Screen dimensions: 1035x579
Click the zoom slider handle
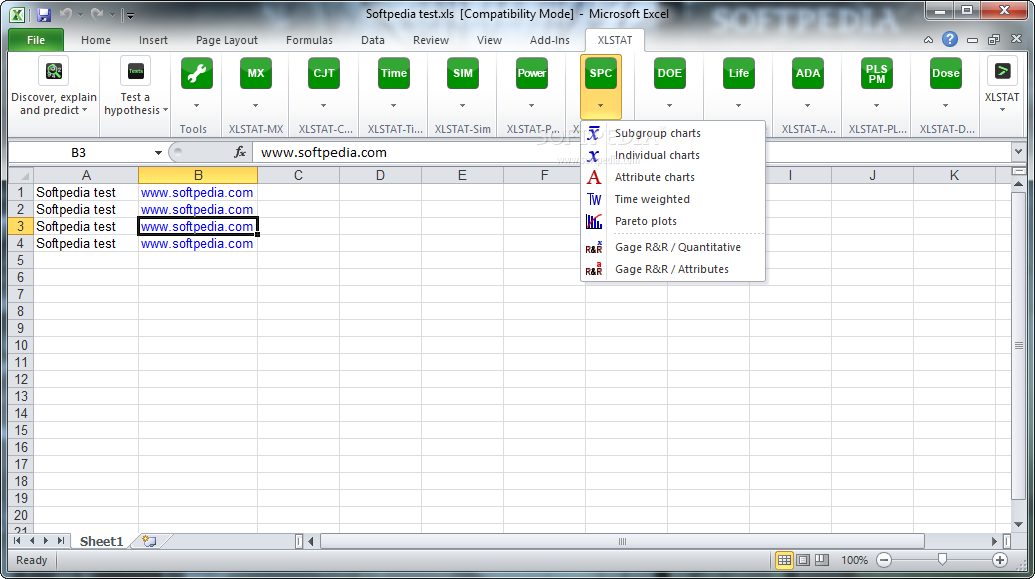942,560
